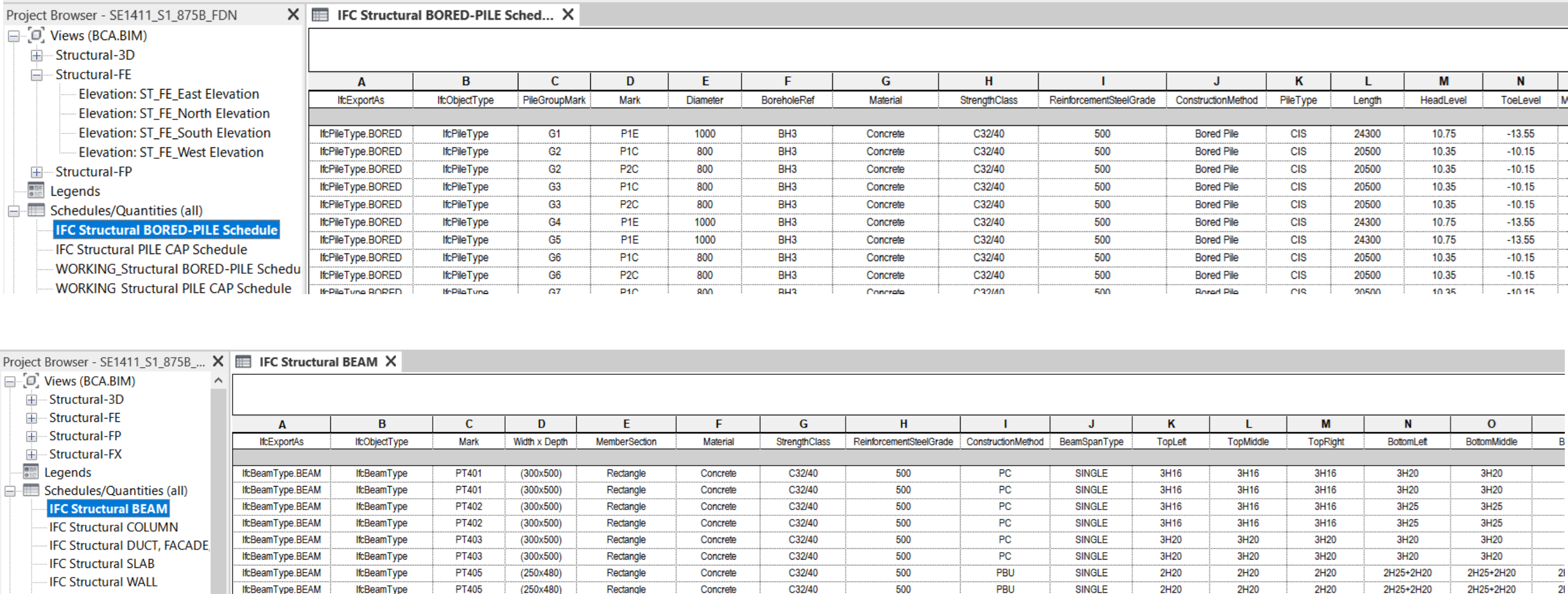Viewport: 1568px width, 594px height.
Task: Select column C header in beam schedule
Action: tap(469, 424)
